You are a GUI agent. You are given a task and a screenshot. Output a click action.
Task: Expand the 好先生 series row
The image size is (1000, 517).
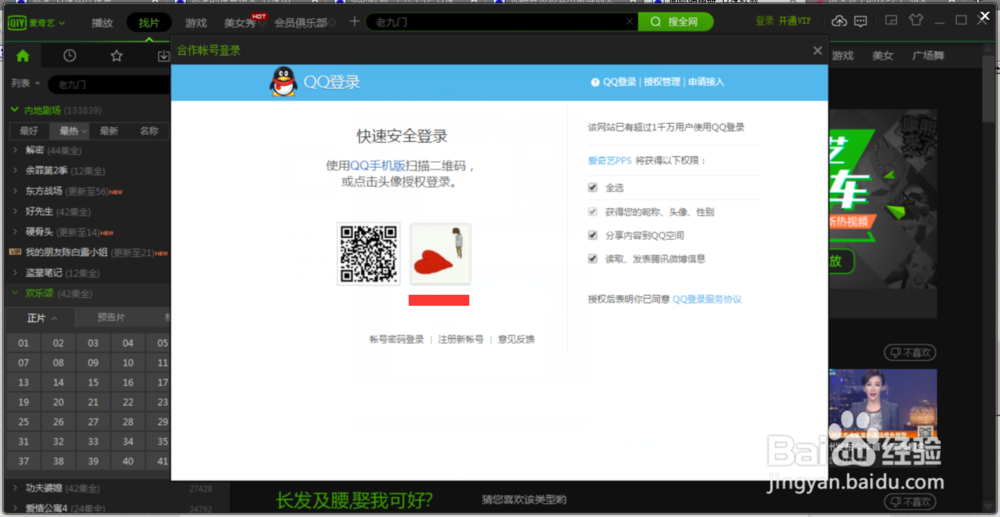(x=15, y=212)
